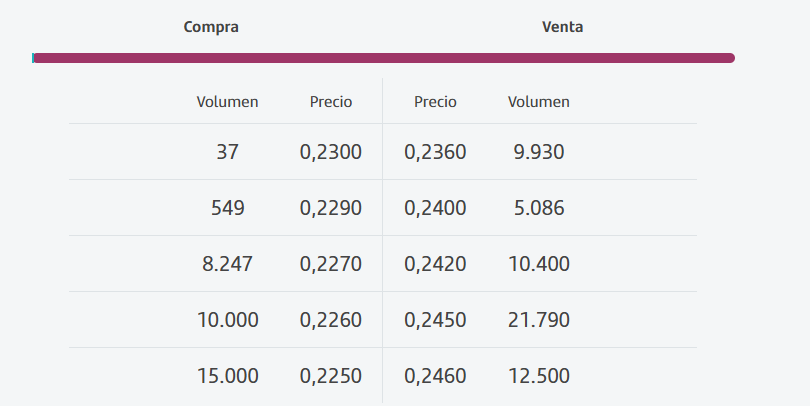Click the Venta header label
810x406 pixels.
562,27
